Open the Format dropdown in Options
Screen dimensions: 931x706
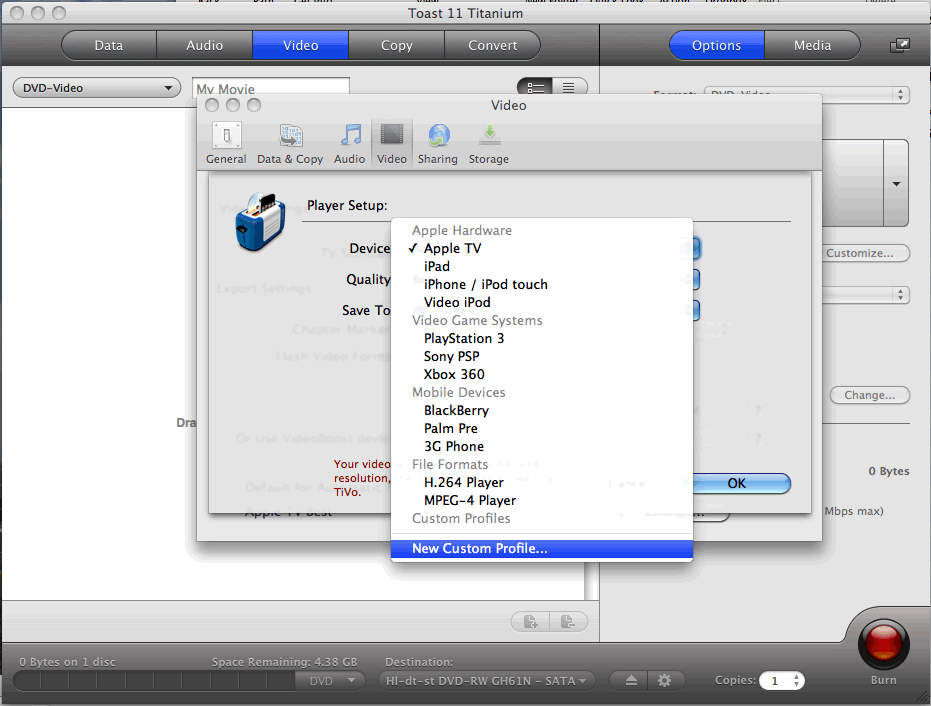(807, 94)
